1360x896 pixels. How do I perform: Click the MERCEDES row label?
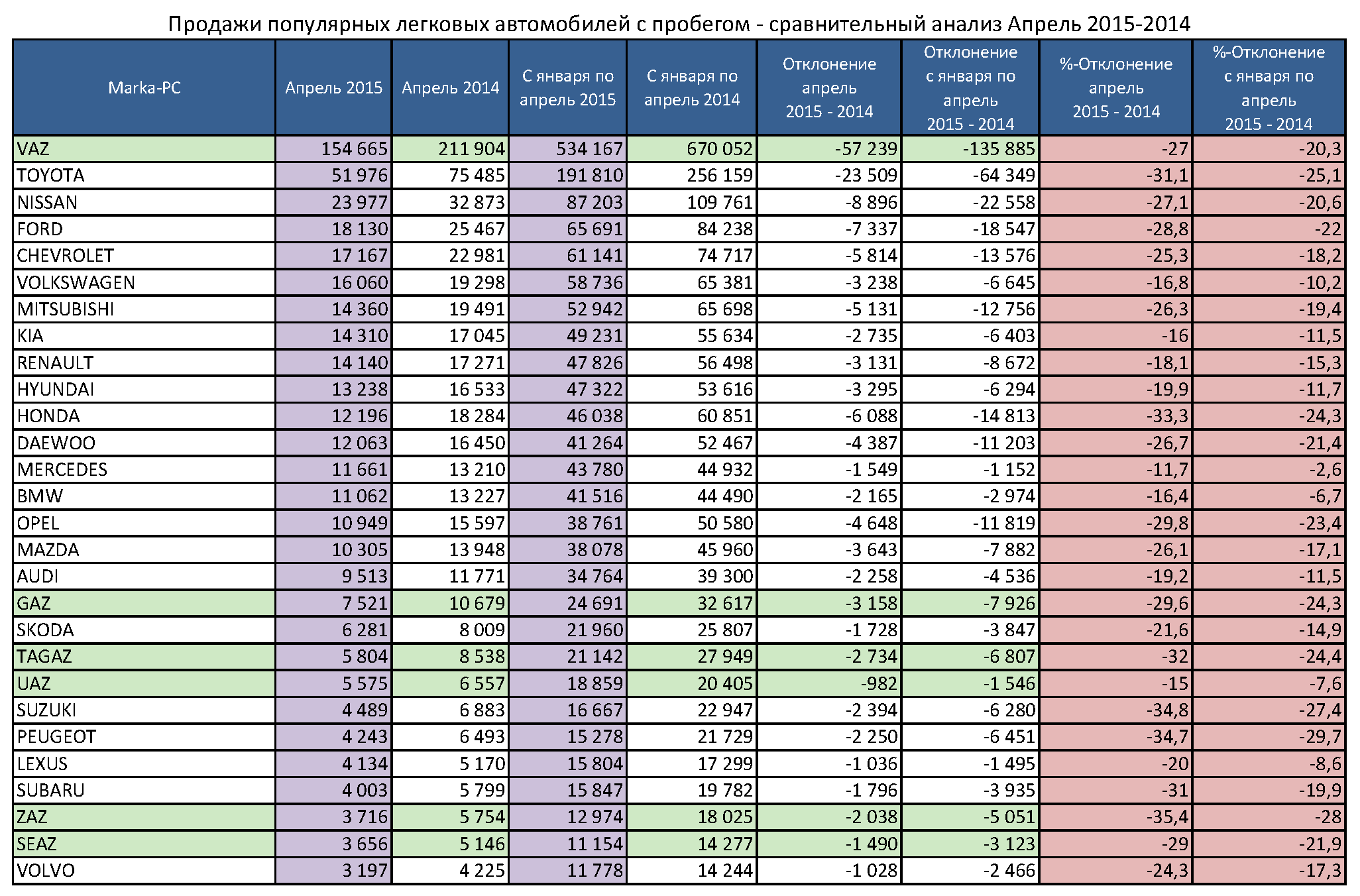[62, 470]
